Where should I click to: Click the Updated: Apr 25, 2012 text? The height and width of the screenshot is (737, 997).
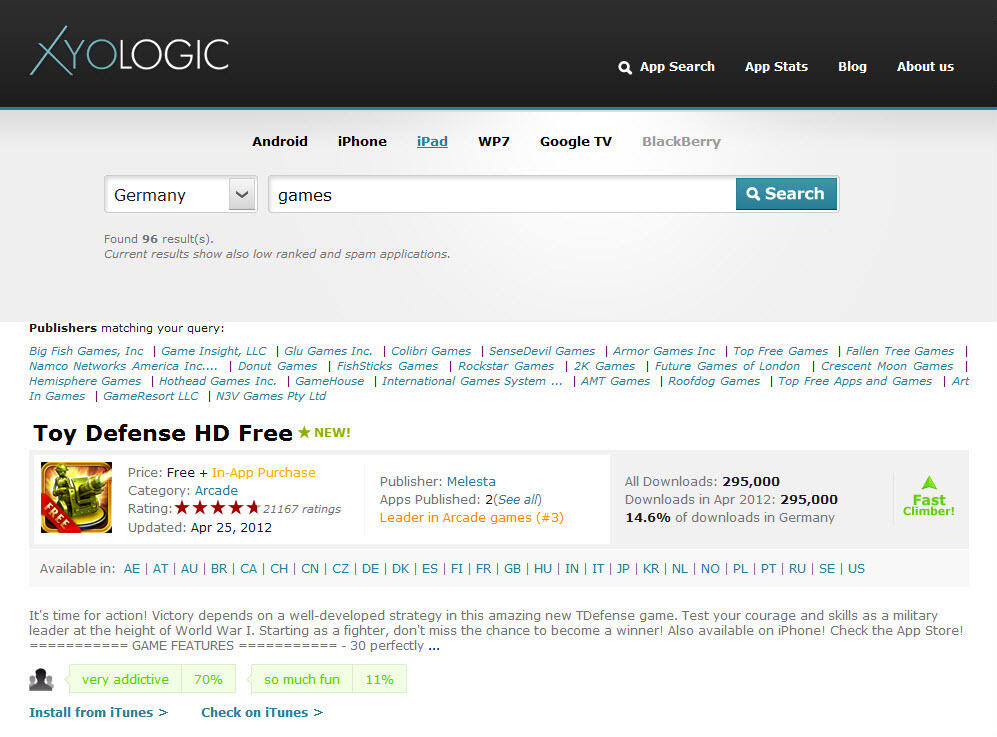click(200, 527)
